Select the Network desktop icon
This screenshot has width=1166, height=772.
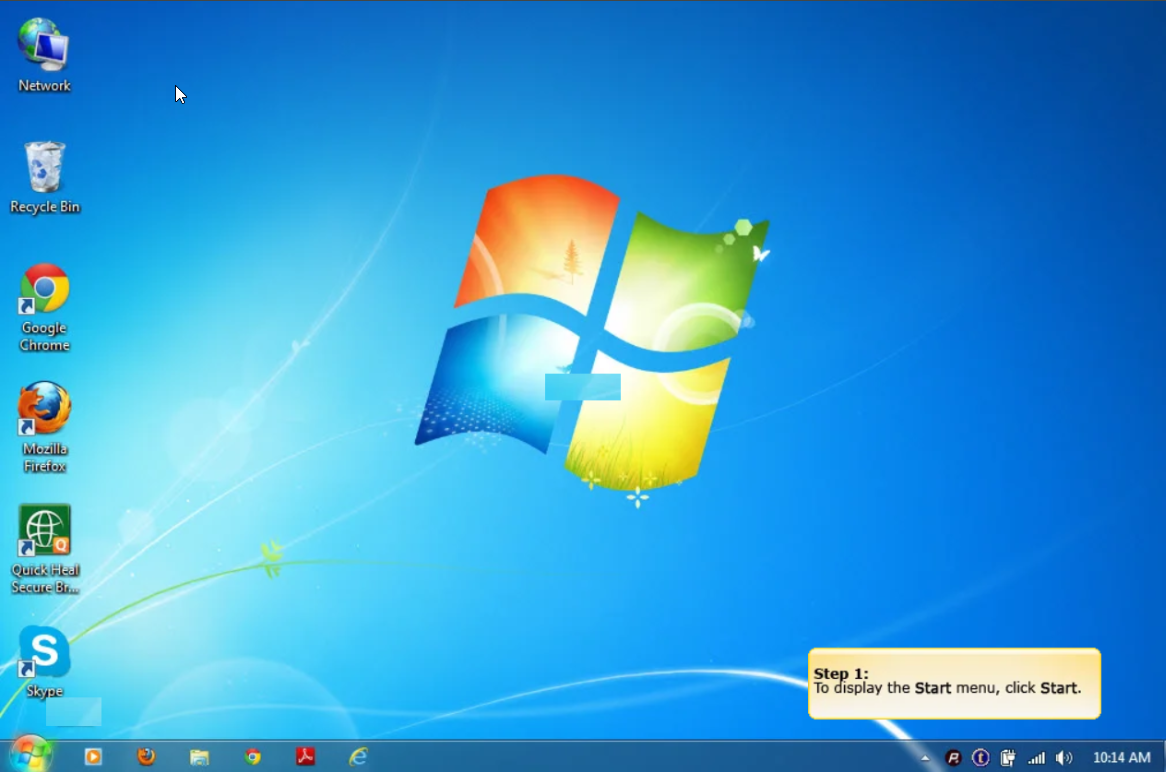(44, 50)
